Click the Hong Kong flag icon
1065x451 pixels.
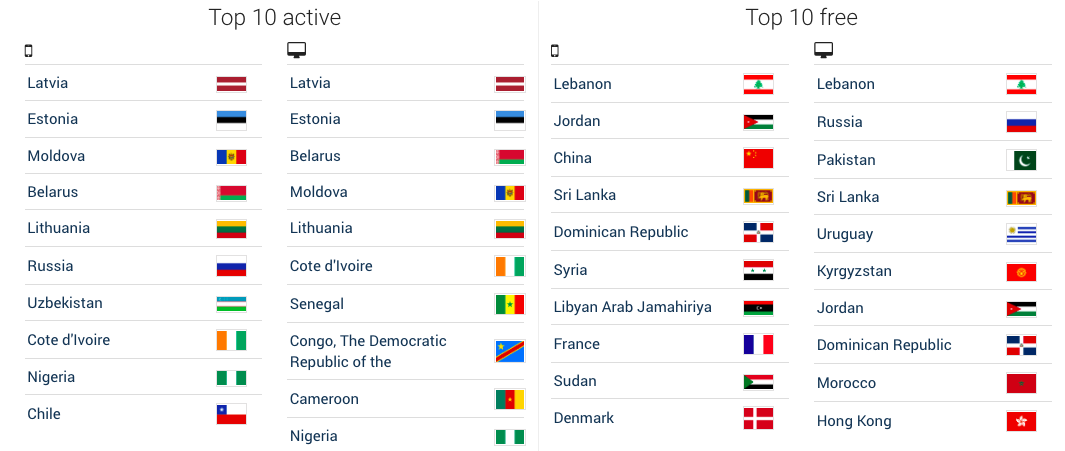[1021, 421]
